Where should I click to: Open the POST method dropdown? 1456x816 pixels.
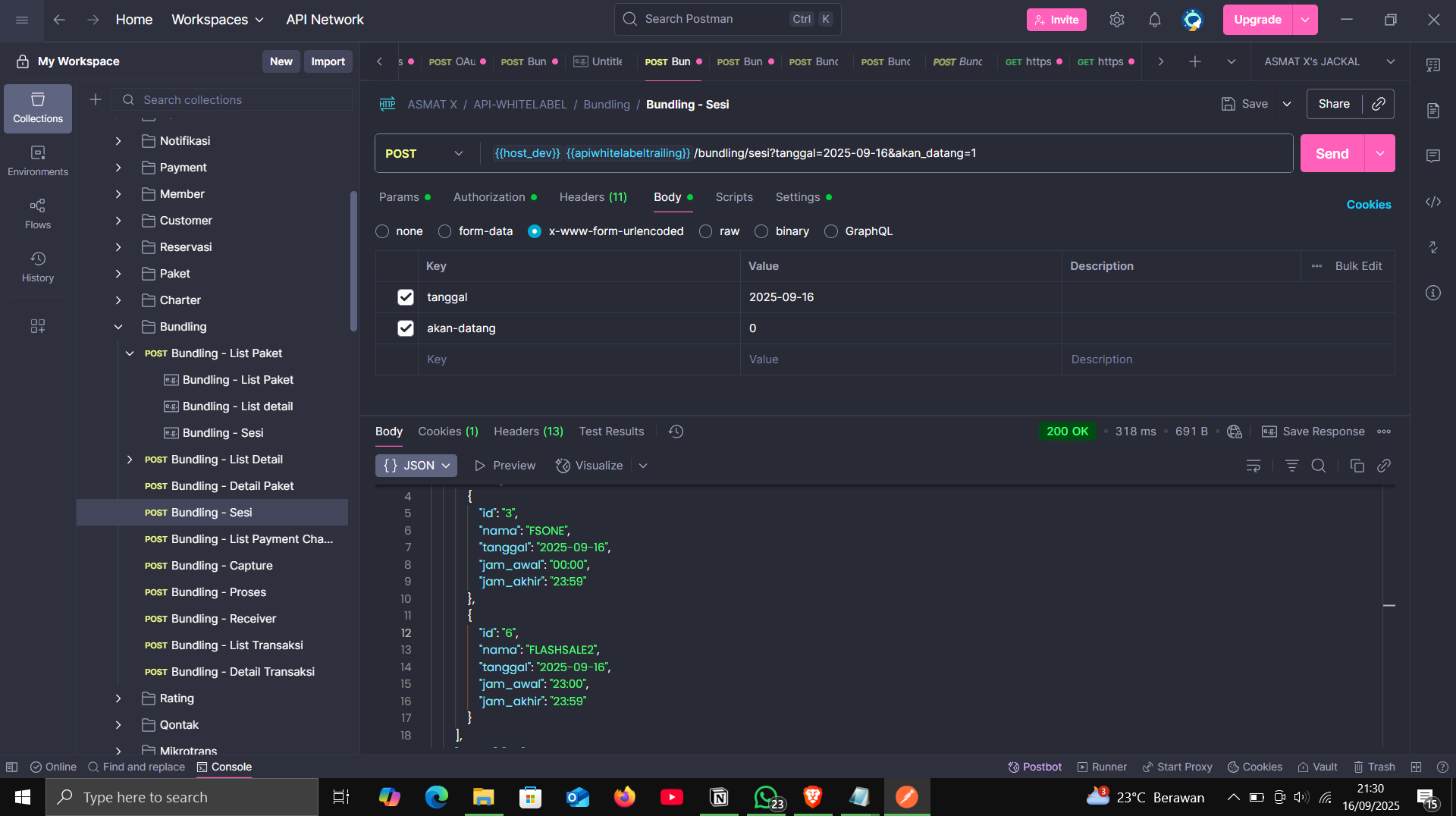[425, 153]
